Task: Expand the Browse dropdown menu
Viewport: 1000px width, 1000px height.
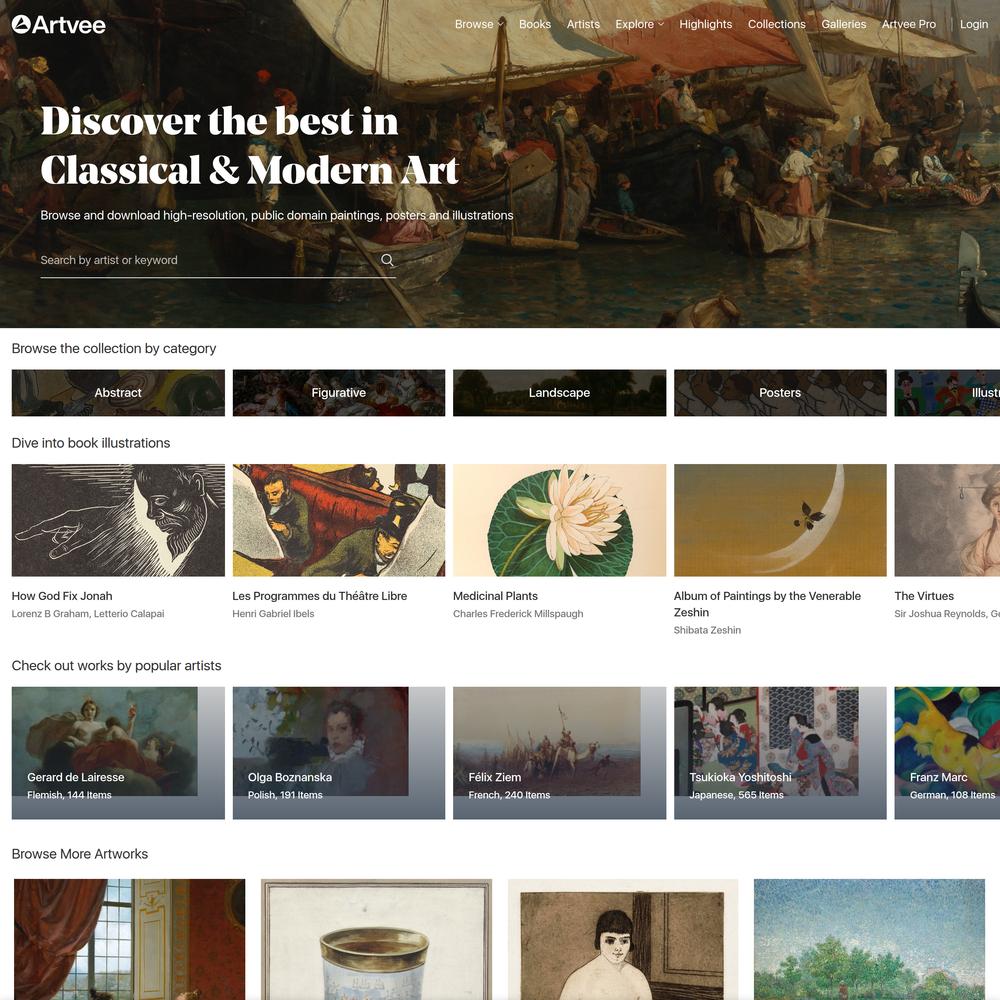Action: coord(479,24)
